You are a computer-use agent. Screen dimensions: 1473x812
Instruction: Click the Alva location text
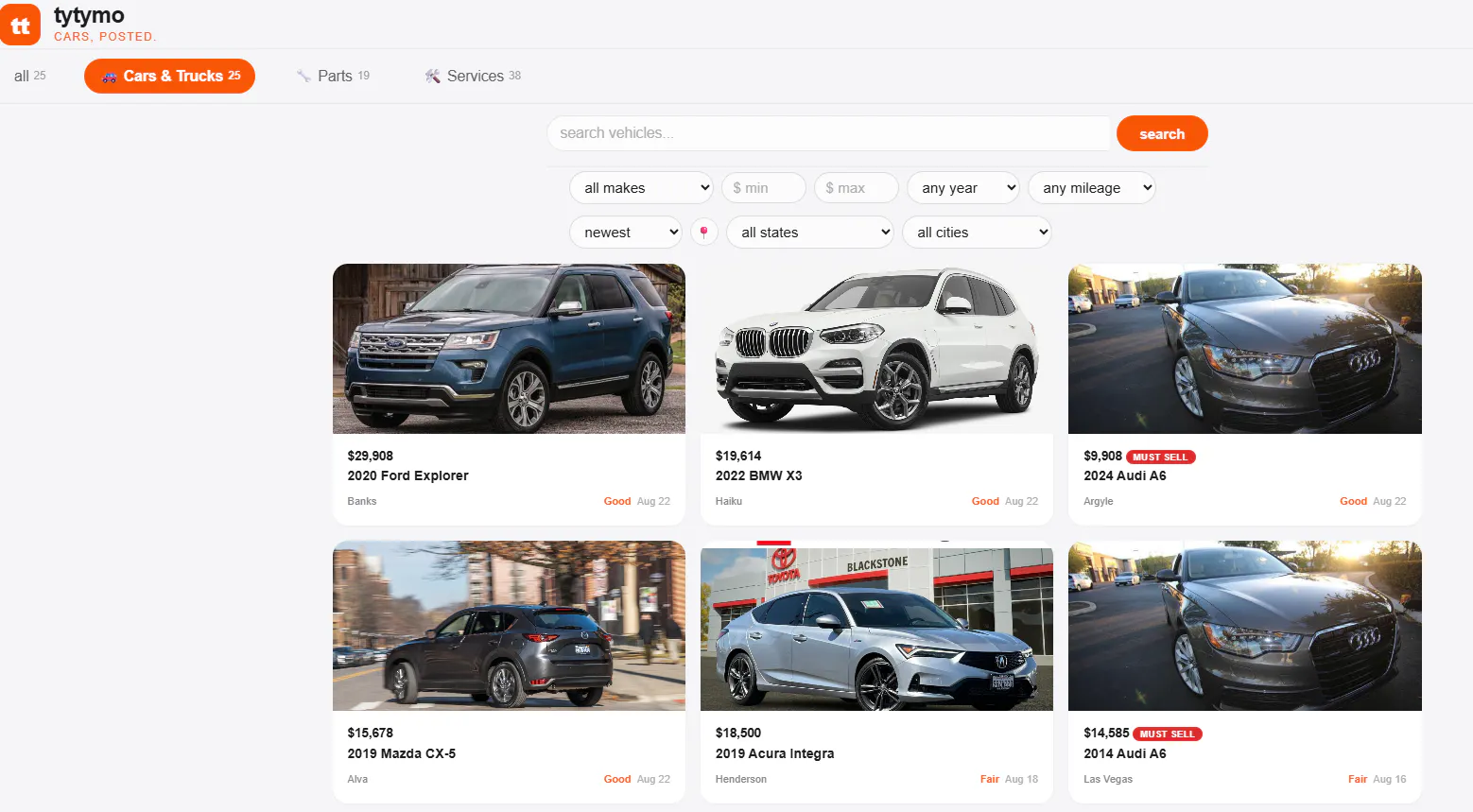[x=357, y=779]
